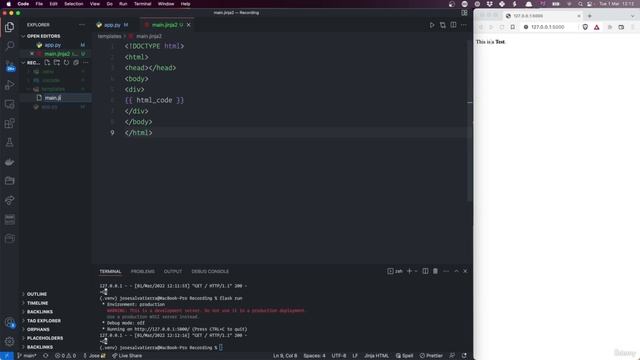Switch to the Output panel tab
The image size is (640, 360).
(173, 271)
